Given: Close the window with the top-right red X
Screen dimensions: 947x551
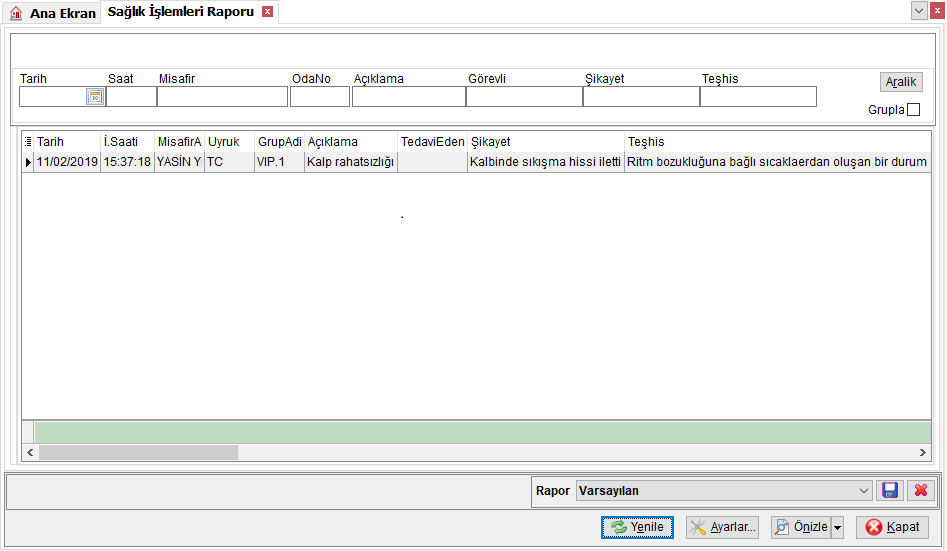Looking at the screenshot, I should pos(937,10).
